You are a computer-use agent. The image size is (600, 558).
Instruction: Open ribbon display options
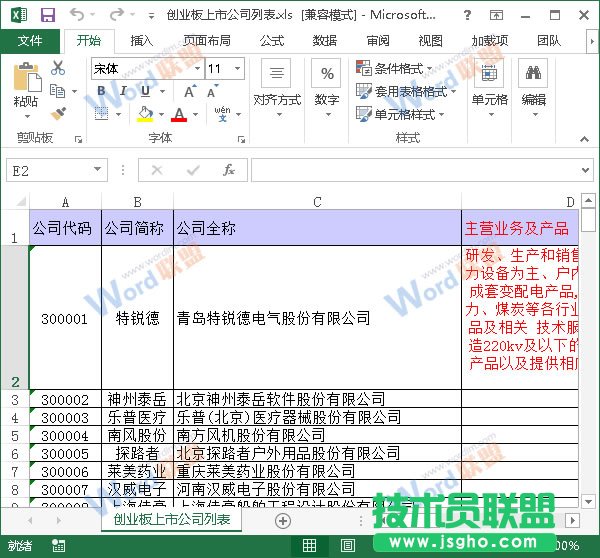coord(496,15)
